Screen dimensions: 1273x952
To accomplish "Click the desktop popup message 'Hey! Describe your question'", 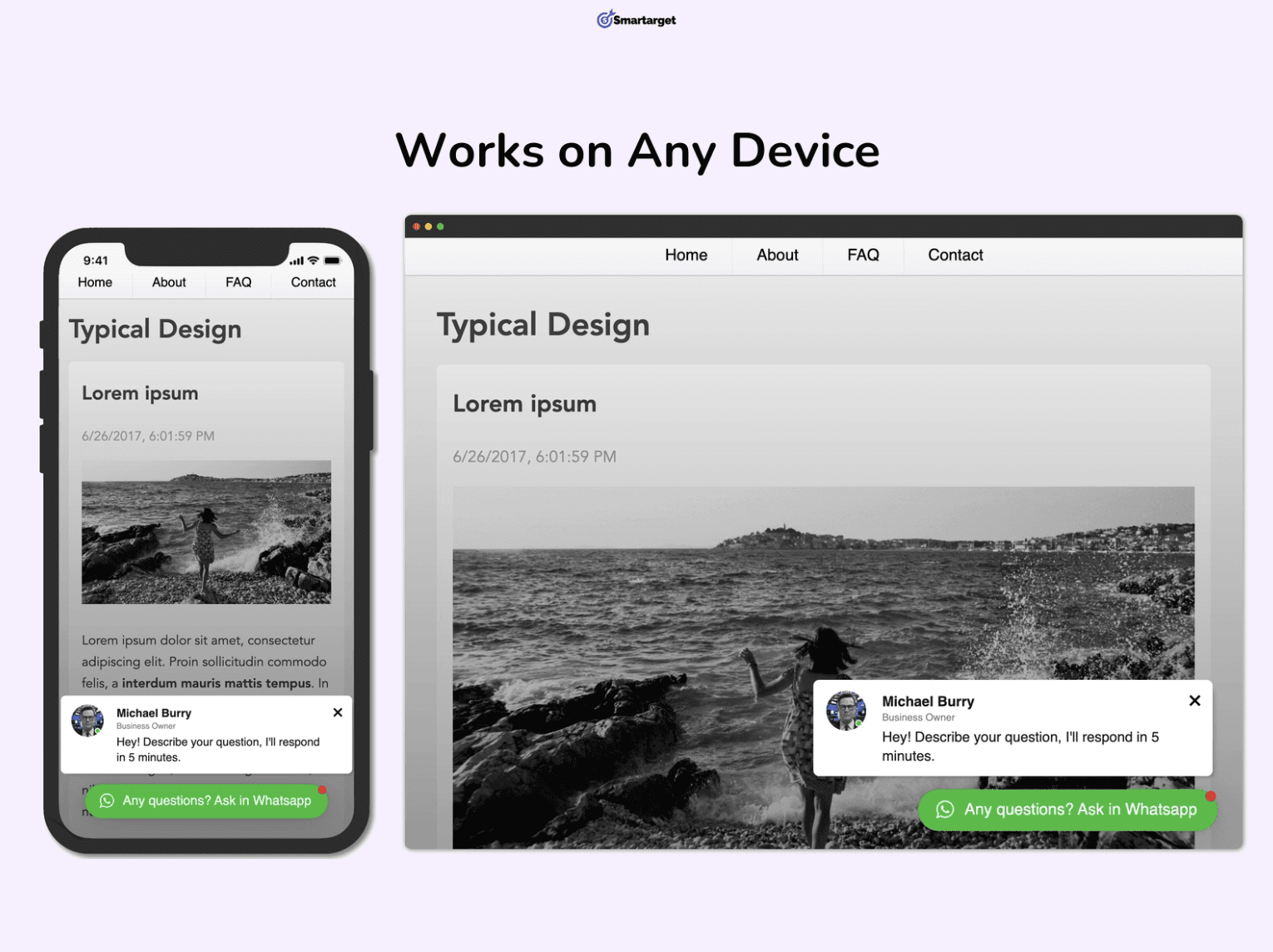I will [1020, 746].
